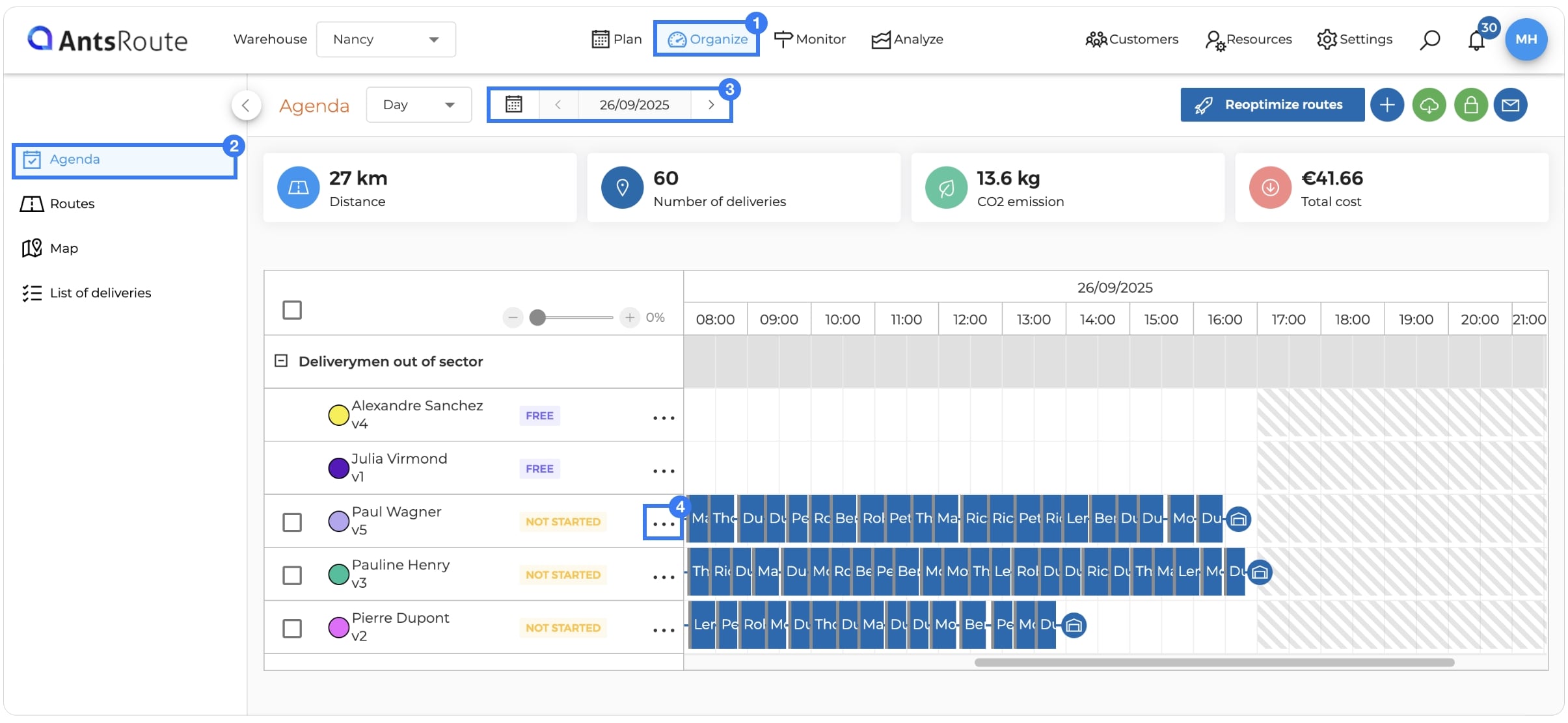Click the zoom slider plus button
1568x723 pixels.
pyautogui.click(x=629, y=317)
